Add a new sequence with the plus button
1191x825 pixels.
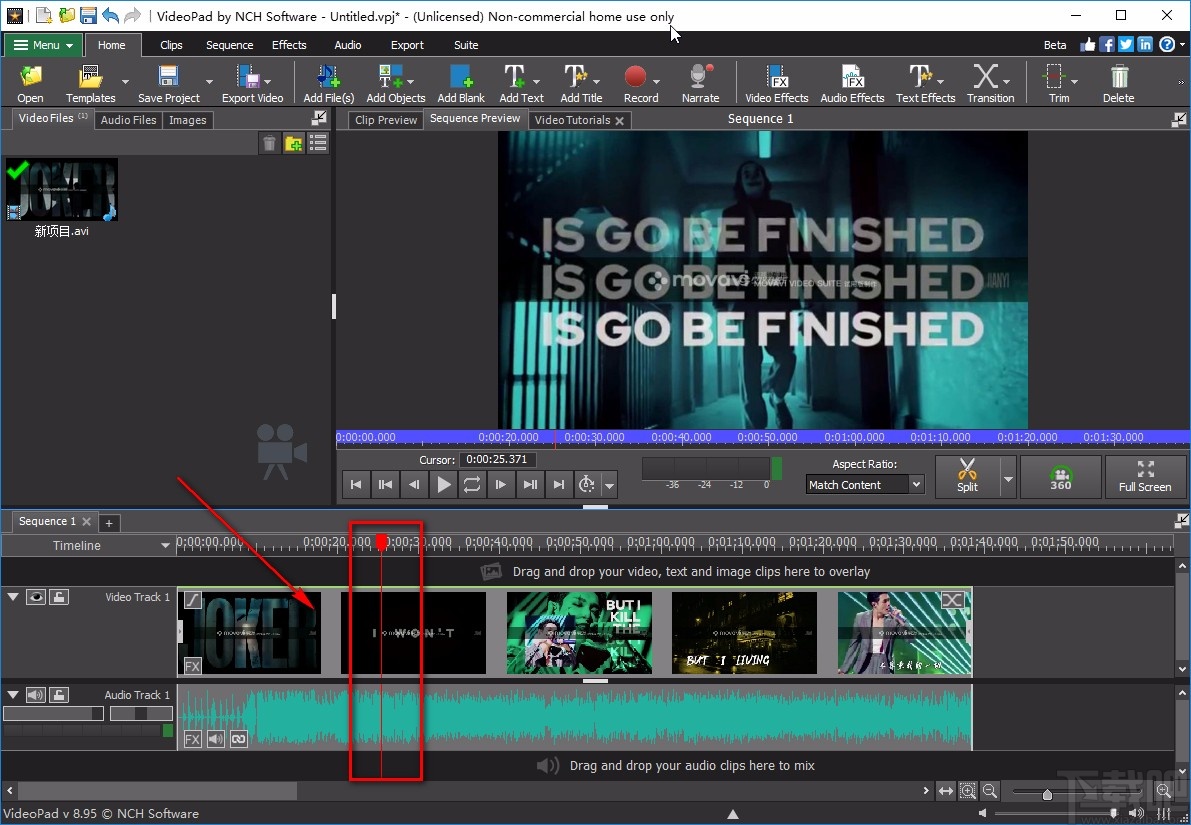coord(109,522)
